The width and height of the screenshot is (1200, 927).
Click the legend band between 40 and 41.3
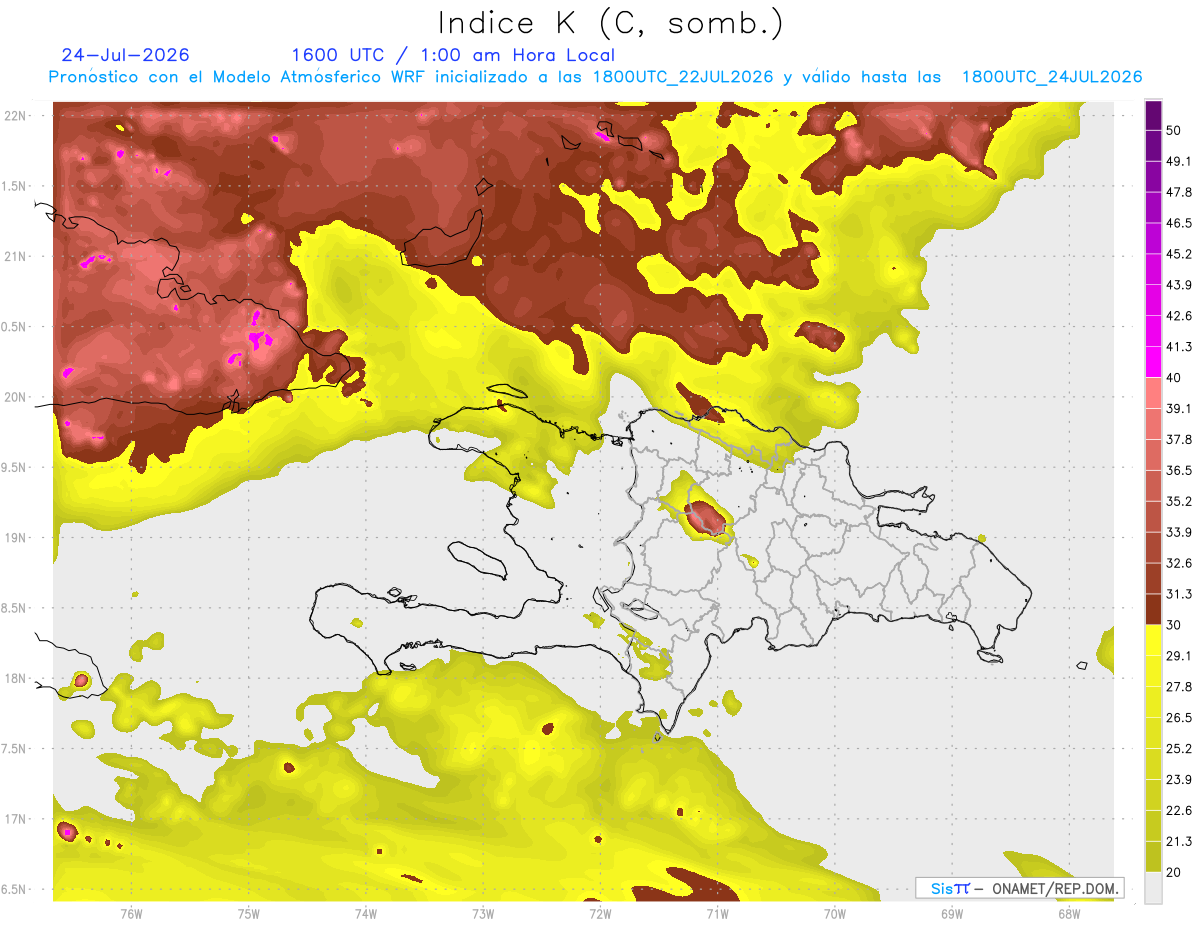[1153, 361]
